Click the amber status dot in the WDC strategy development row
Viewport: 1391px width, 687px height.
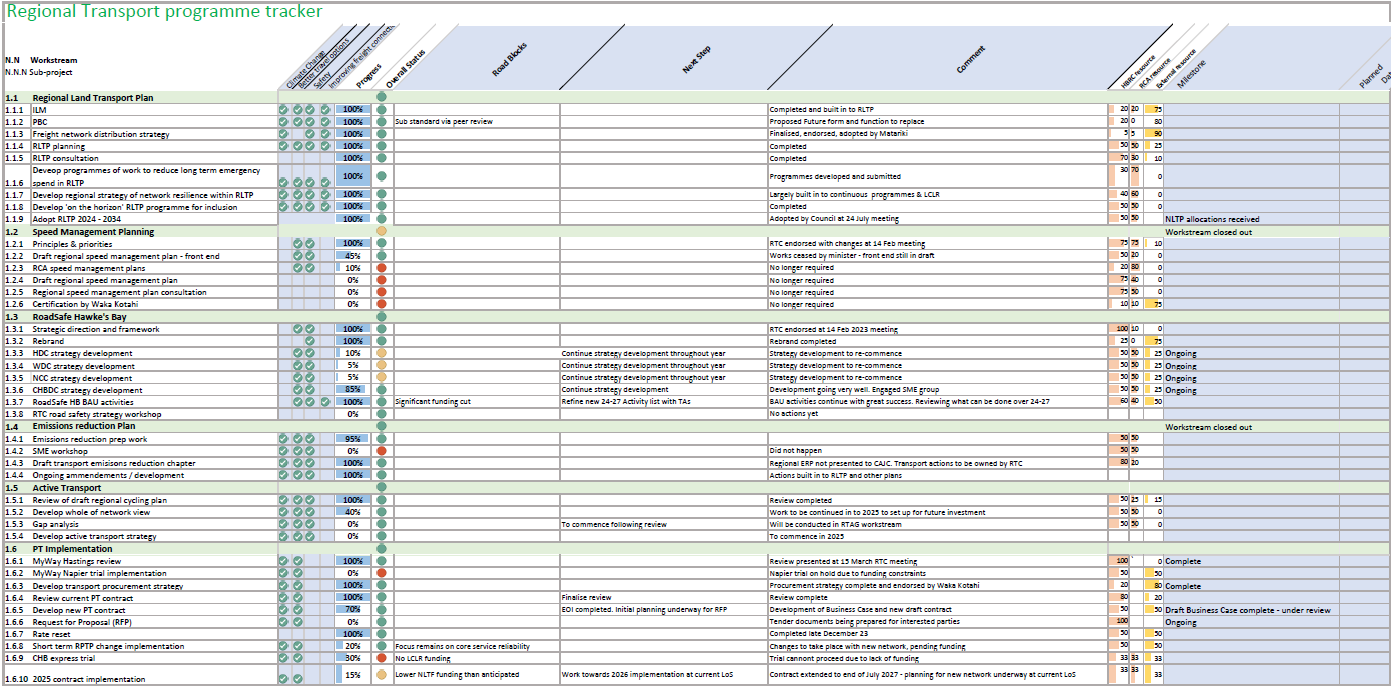pos(381,366)
